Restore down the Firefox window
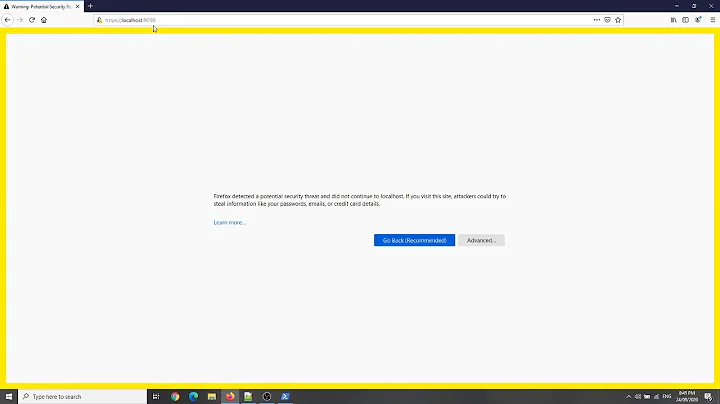The width and height of the screenshot is (720, 404). [694, 6]
